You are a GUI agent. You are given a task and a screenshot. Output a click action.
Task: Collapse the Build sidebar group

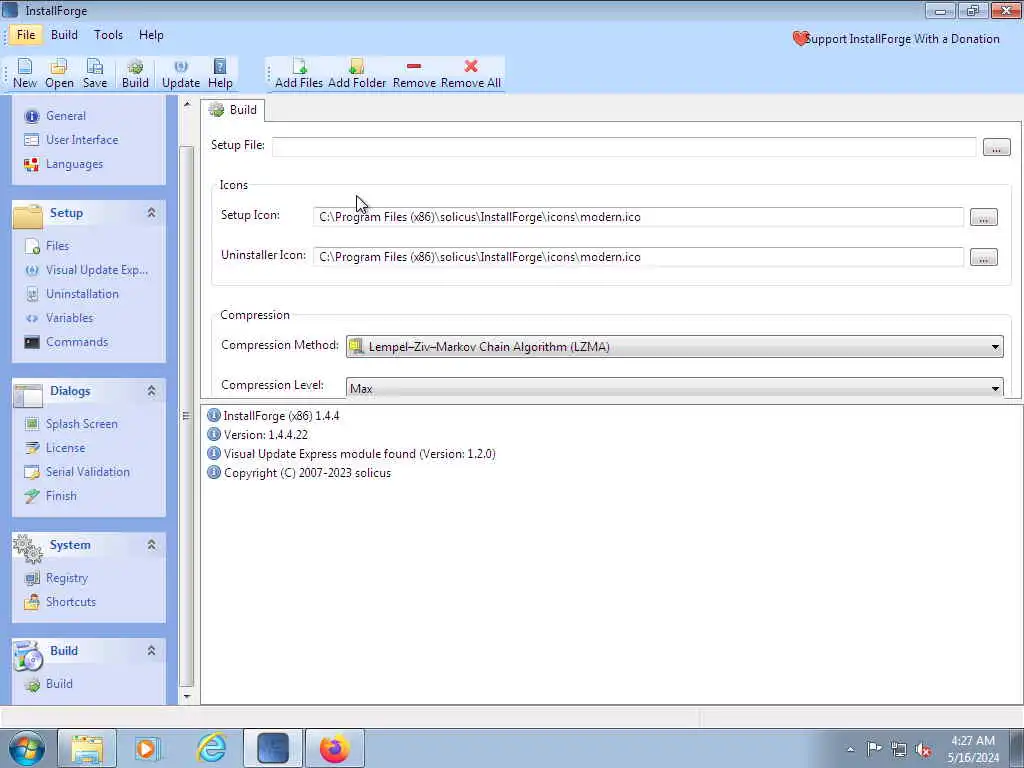tap(152, 650)
